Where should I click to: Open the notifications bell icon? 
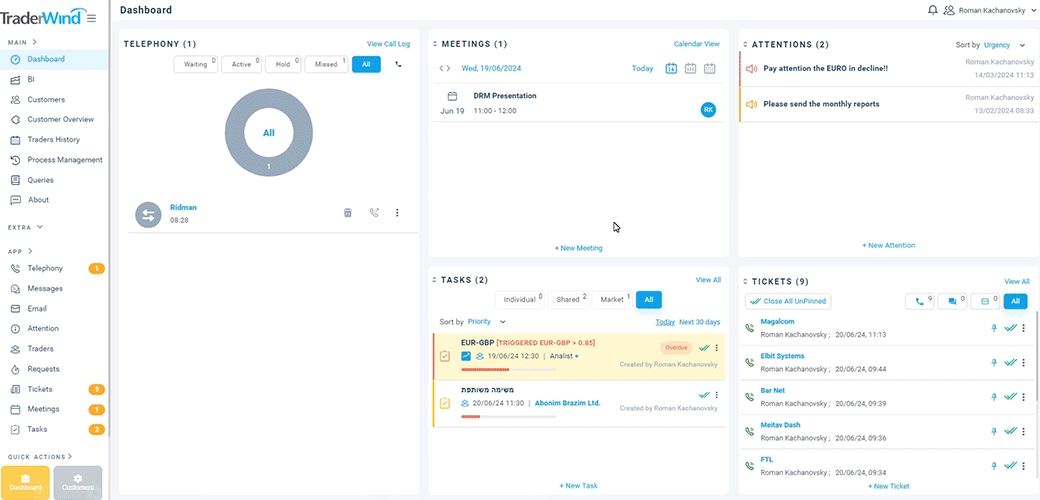(933, 10)
